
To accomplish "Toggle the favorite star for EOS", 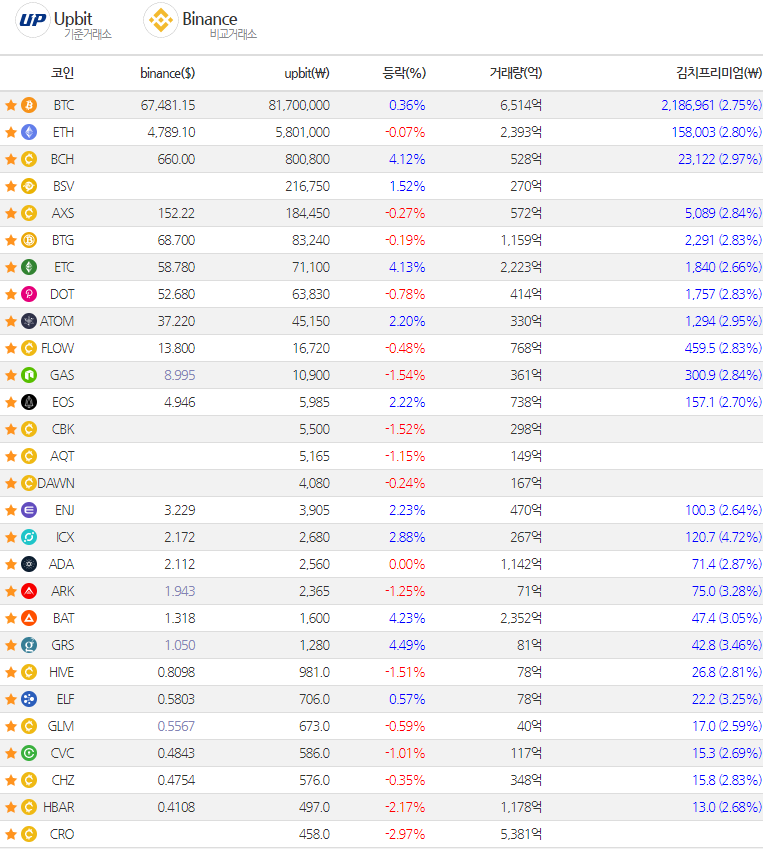I will 11,402.
